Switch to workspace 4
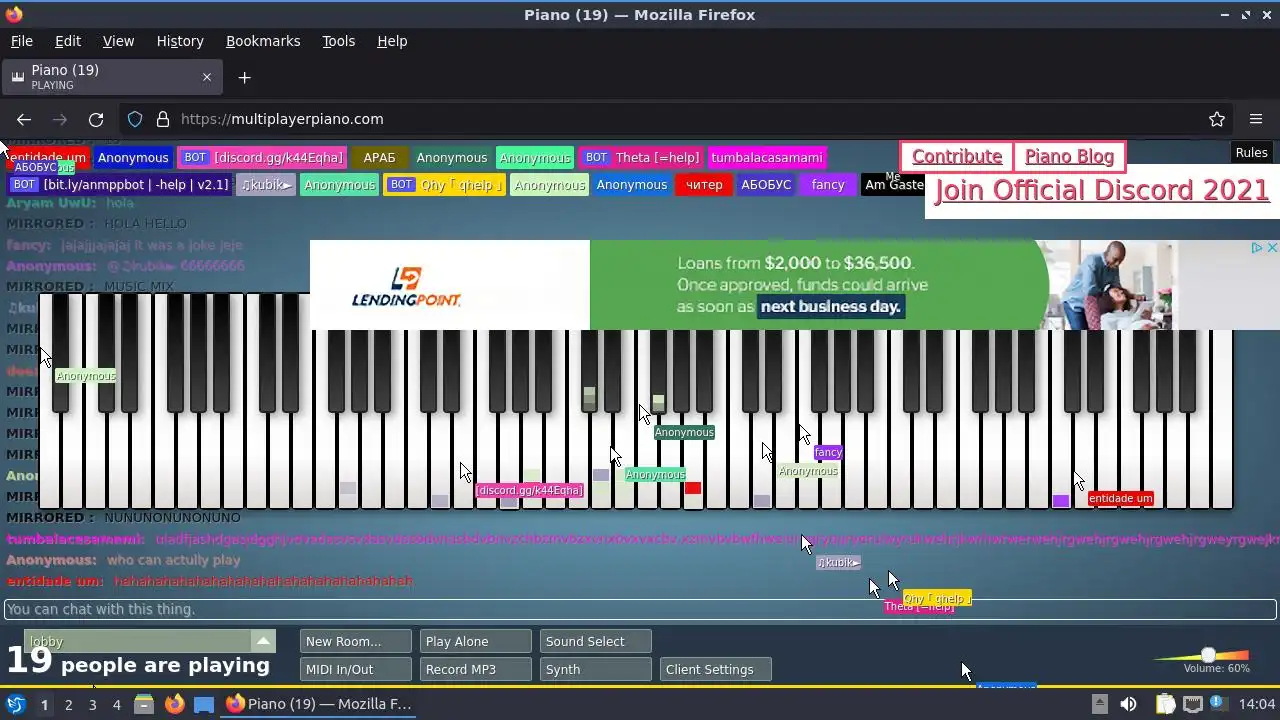The image size is (1280, 720). (x=116, y=704)
